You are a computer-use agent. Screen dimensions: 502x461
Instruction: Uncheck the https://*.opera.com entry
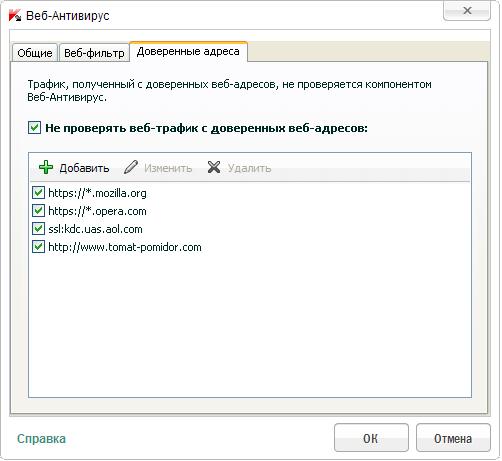[x=38, y=211]
